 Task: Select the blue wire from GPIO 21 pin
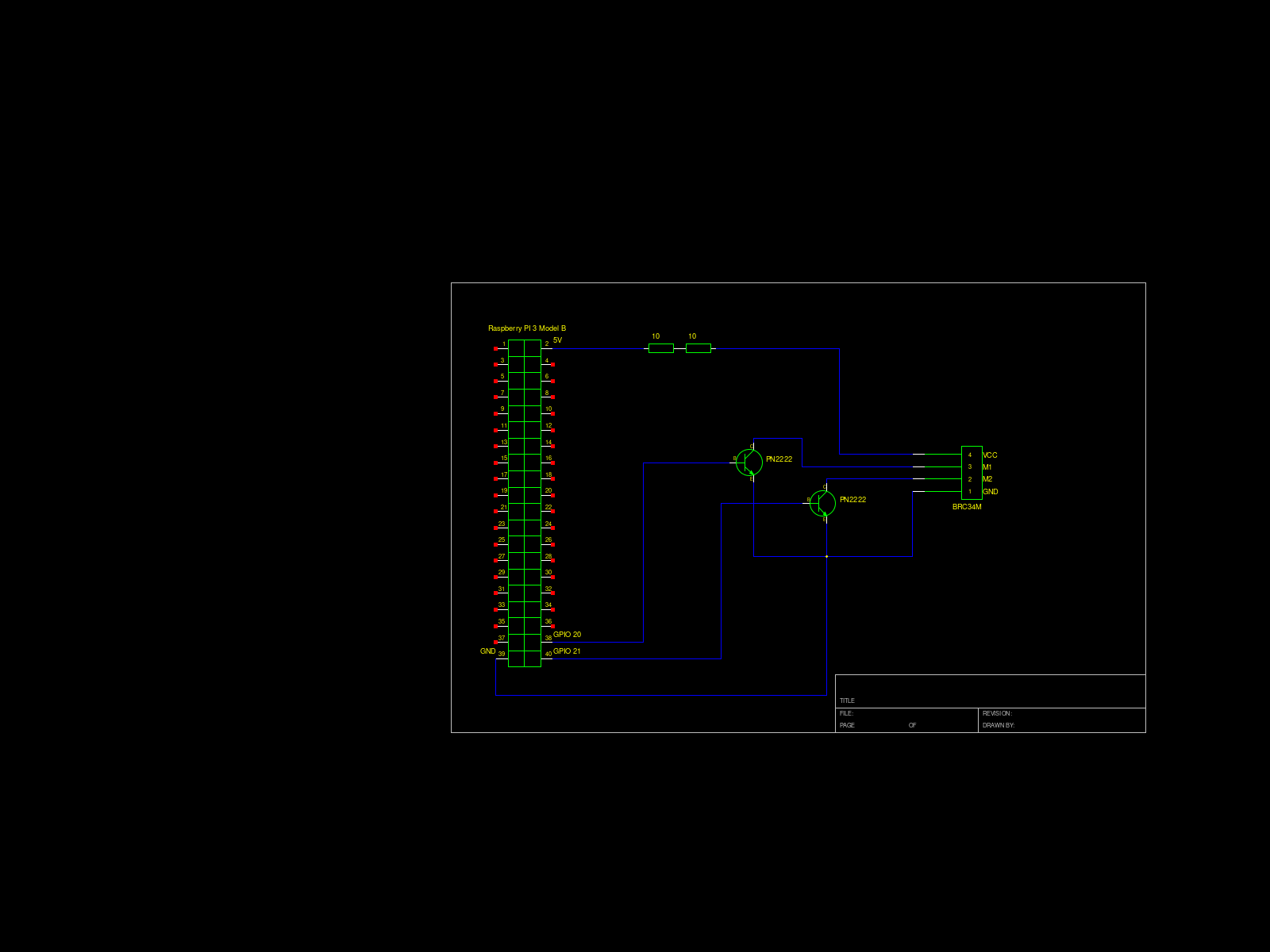point(721,582)
